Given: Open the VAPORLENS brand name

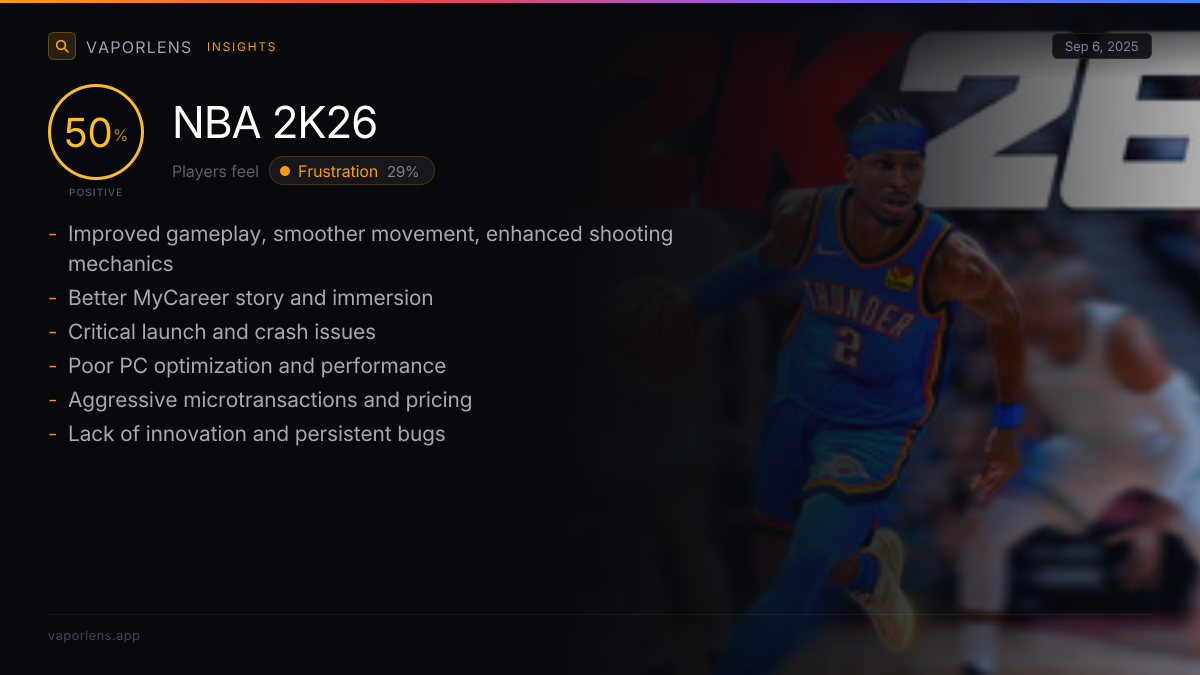Looking at the screenshot, I should coord(139,47).
